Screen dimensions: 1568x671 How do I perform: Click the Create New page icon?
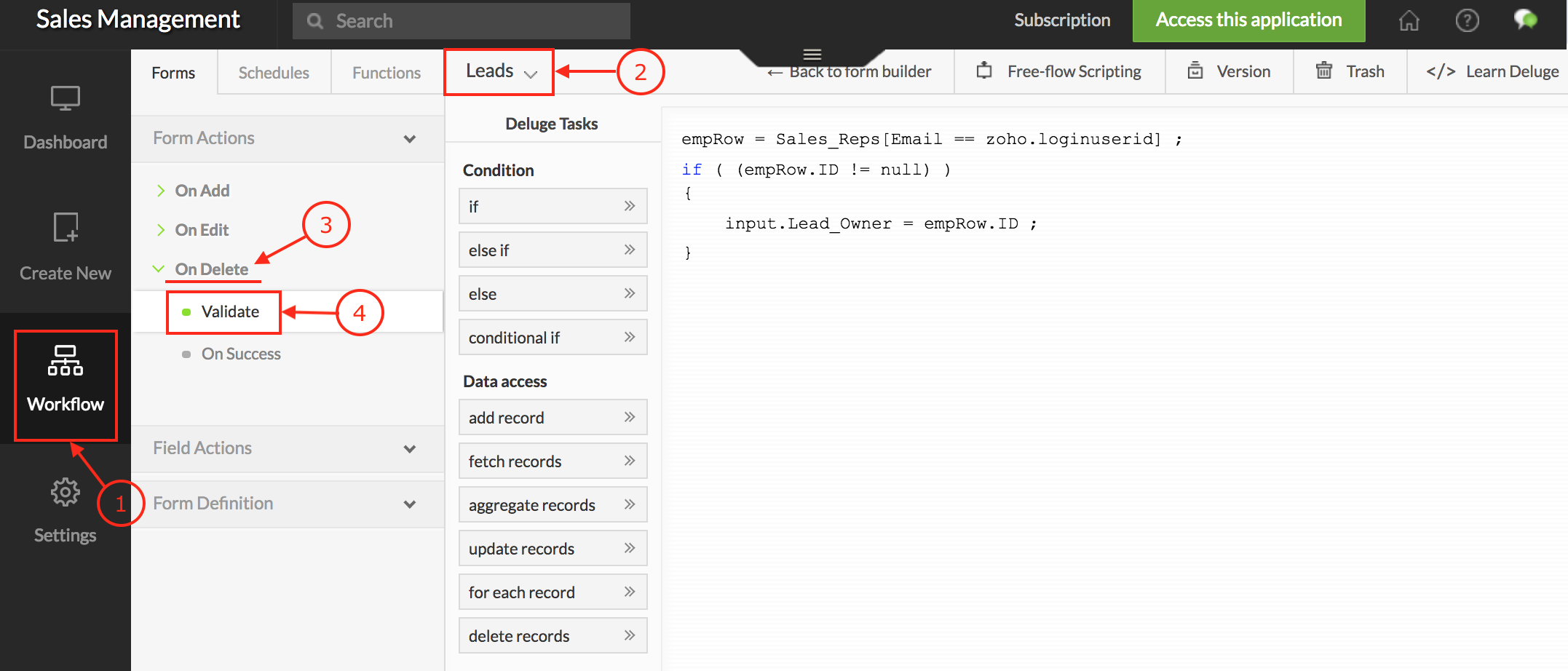point(66,227)
